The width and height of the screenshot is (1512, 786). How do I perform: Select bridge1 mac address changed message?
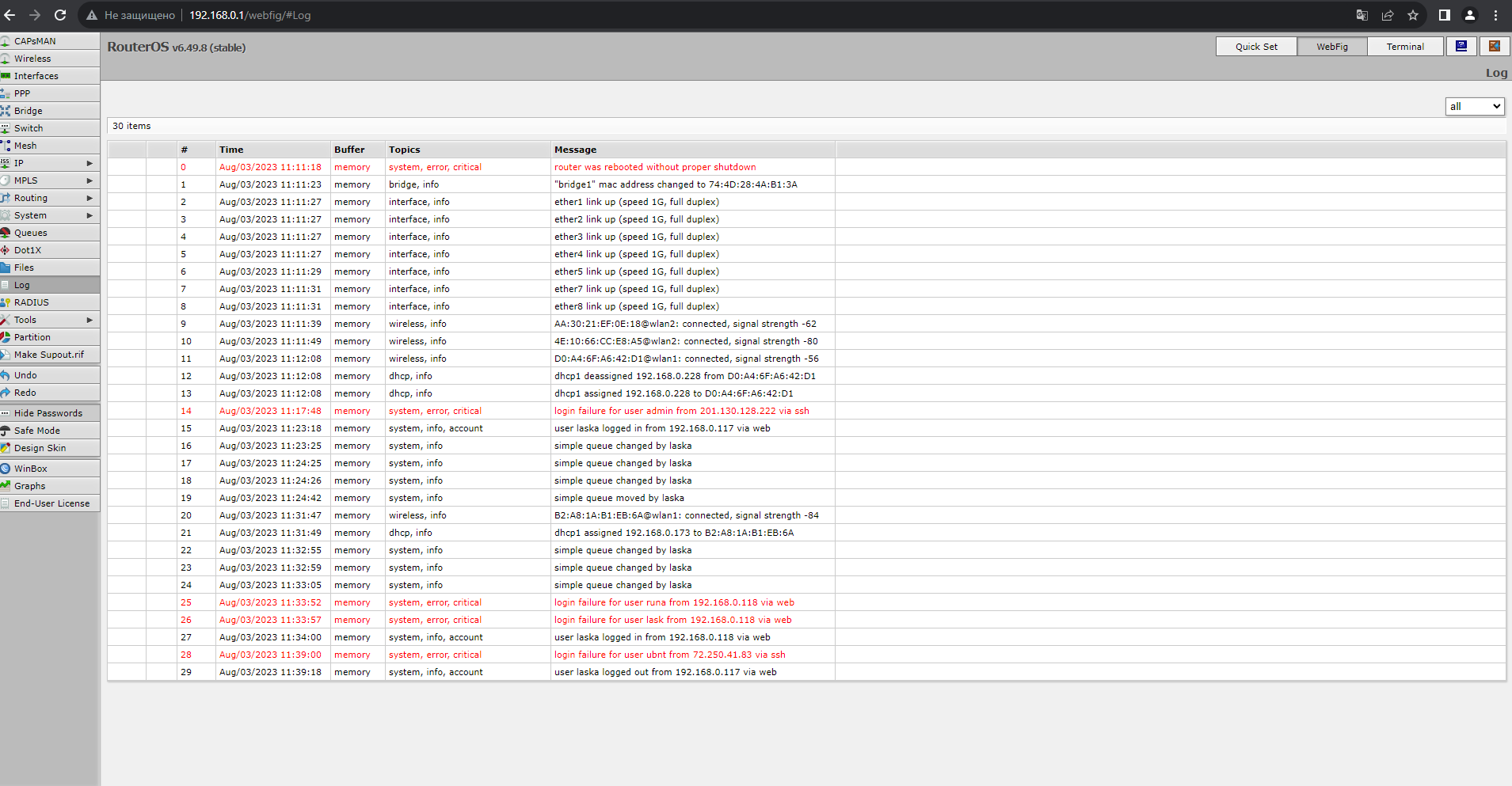click(676, 184)
